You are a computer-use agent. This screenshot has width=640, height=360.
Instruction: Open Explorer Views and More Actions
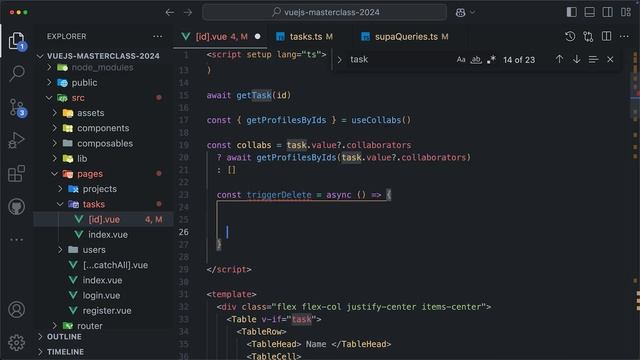point(158,36)
